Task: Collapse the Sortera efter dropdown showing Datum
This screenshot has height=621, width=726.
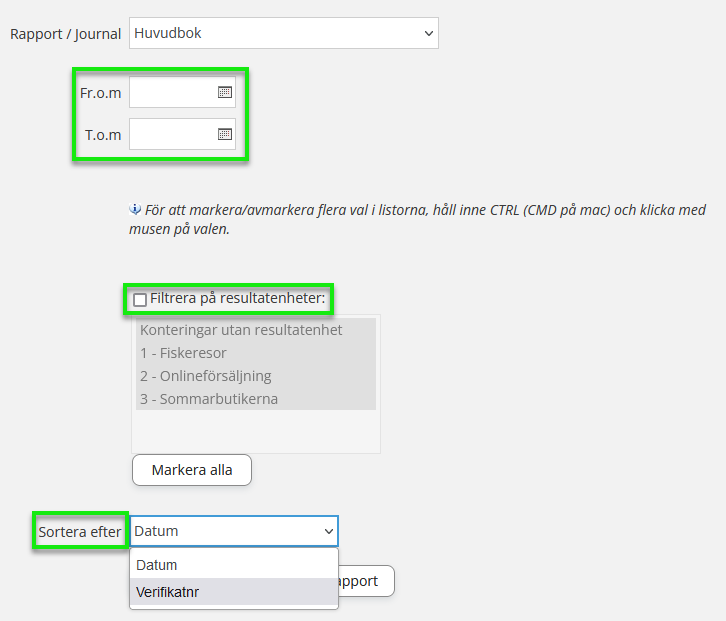Action: (234, 532)
